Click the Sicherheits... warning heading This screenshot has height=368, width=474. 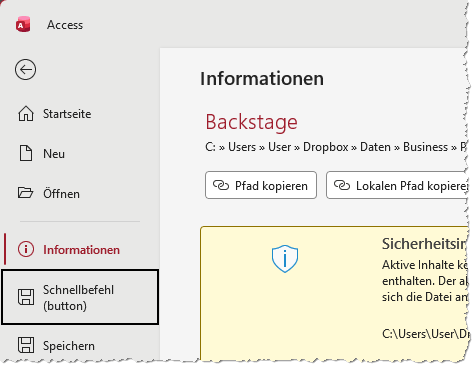tap(424, 244)
